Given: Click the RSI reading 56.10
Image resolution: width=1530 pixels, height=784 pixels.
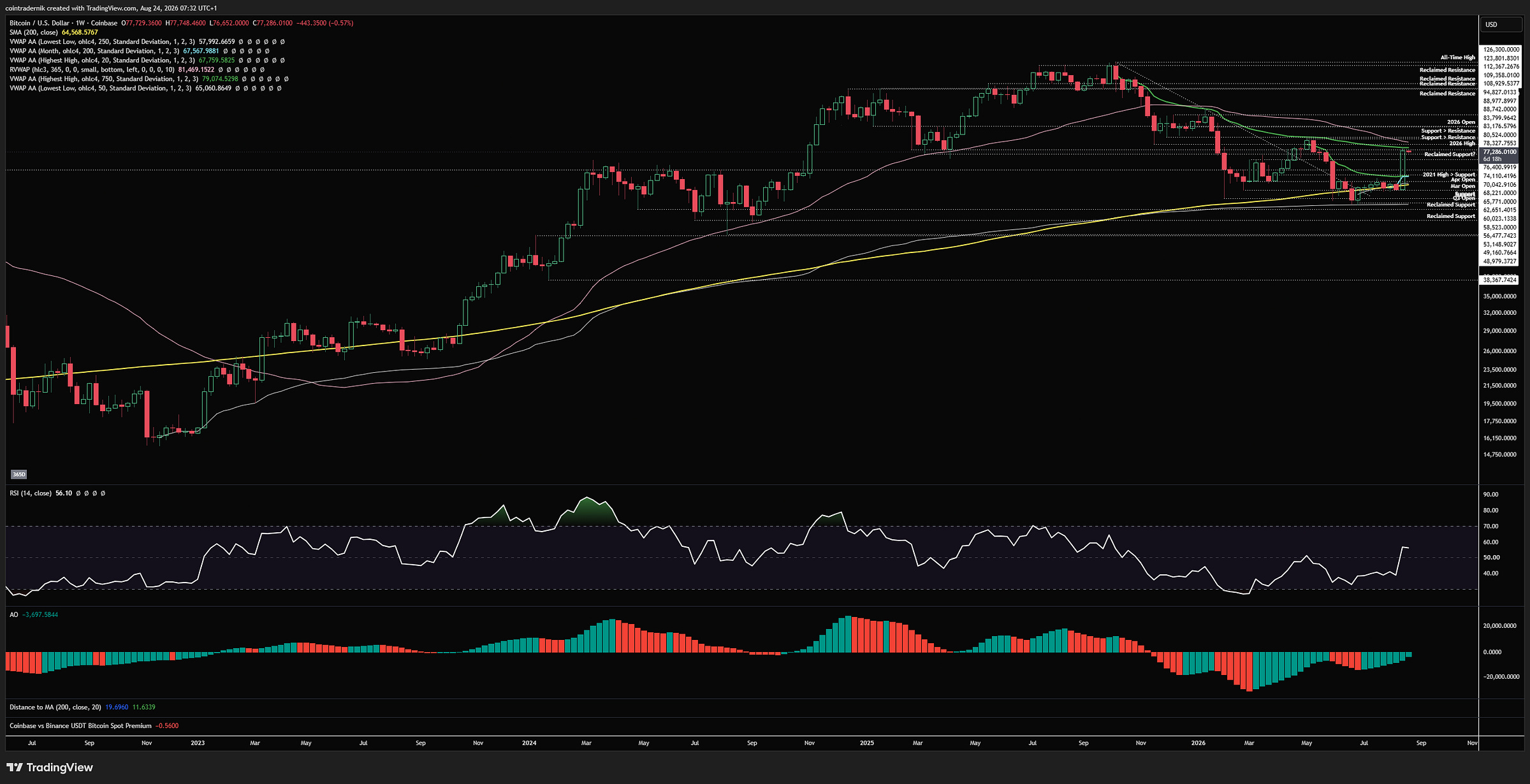Looking at the screenshot, I should pyautogui.click(x=64, y=493).
